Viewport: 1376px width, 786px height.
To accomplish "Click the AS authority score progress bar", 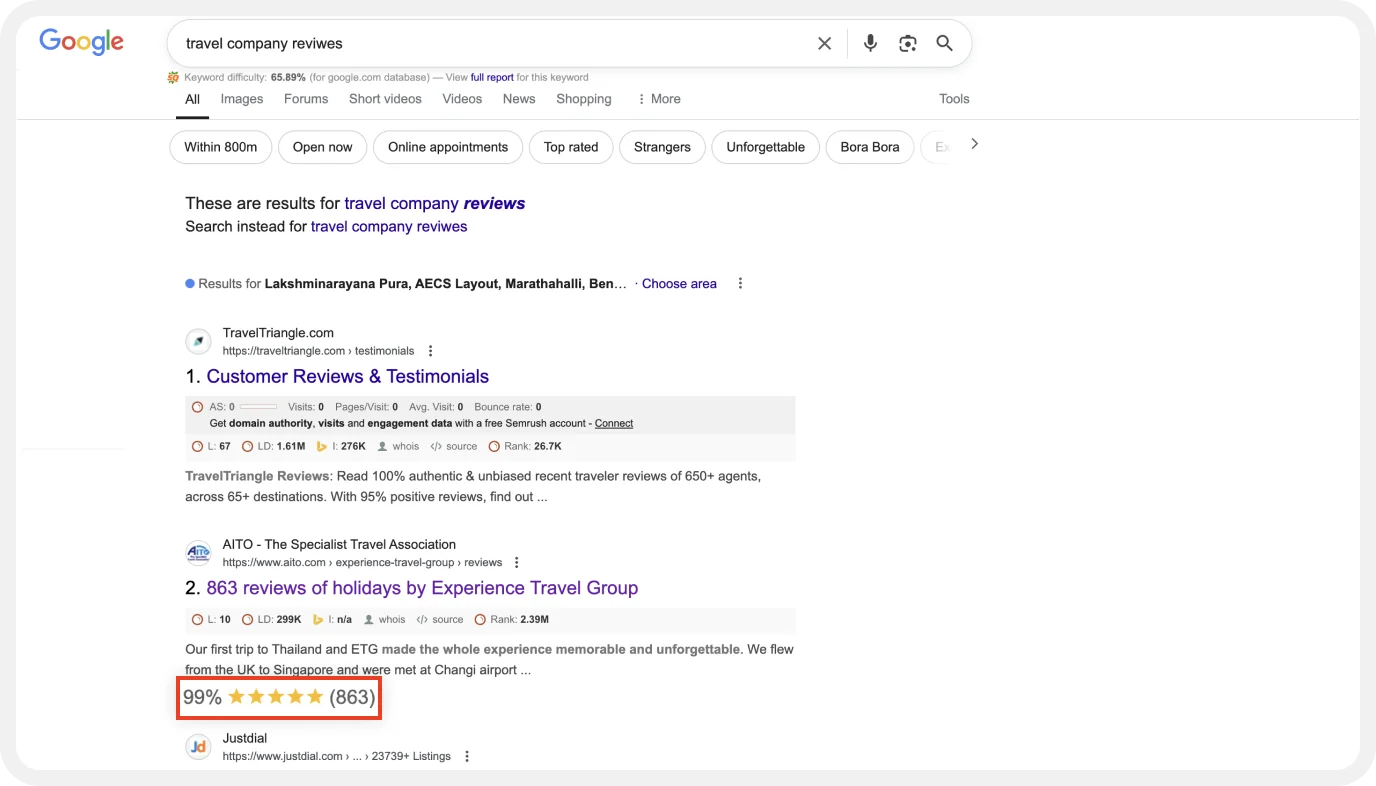I will point(258,407).
